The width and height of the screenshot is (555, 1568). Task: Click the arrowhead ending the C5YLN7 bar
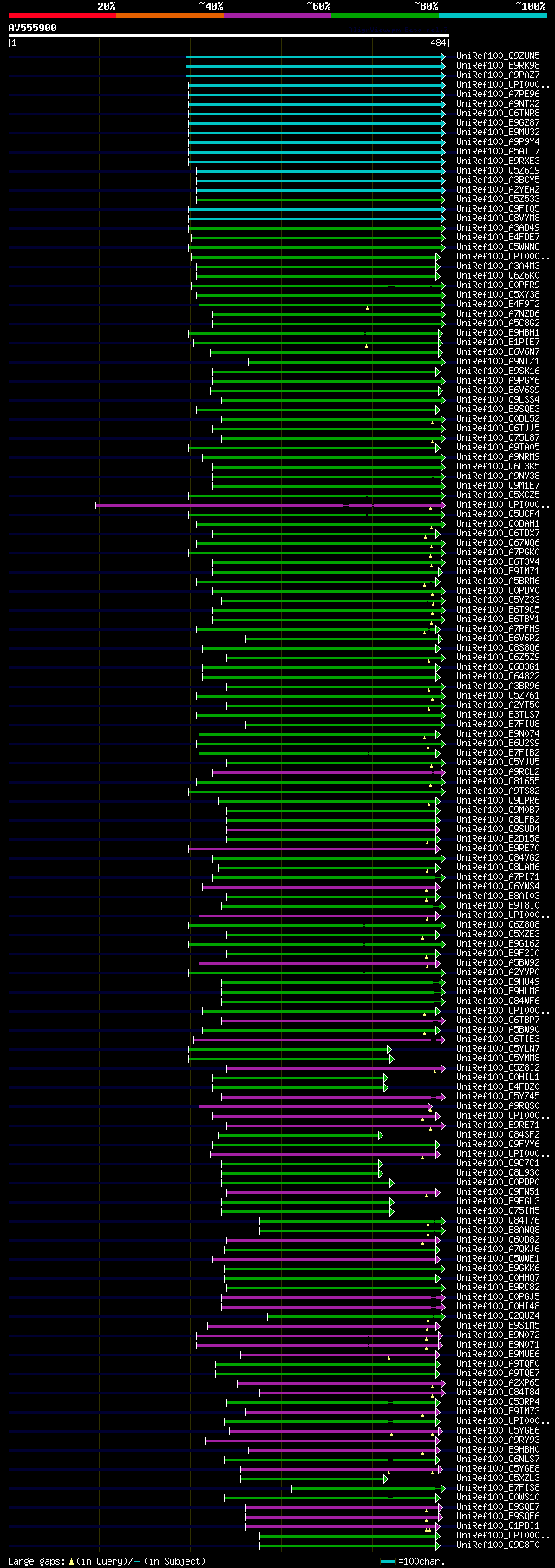[390, 1048]
